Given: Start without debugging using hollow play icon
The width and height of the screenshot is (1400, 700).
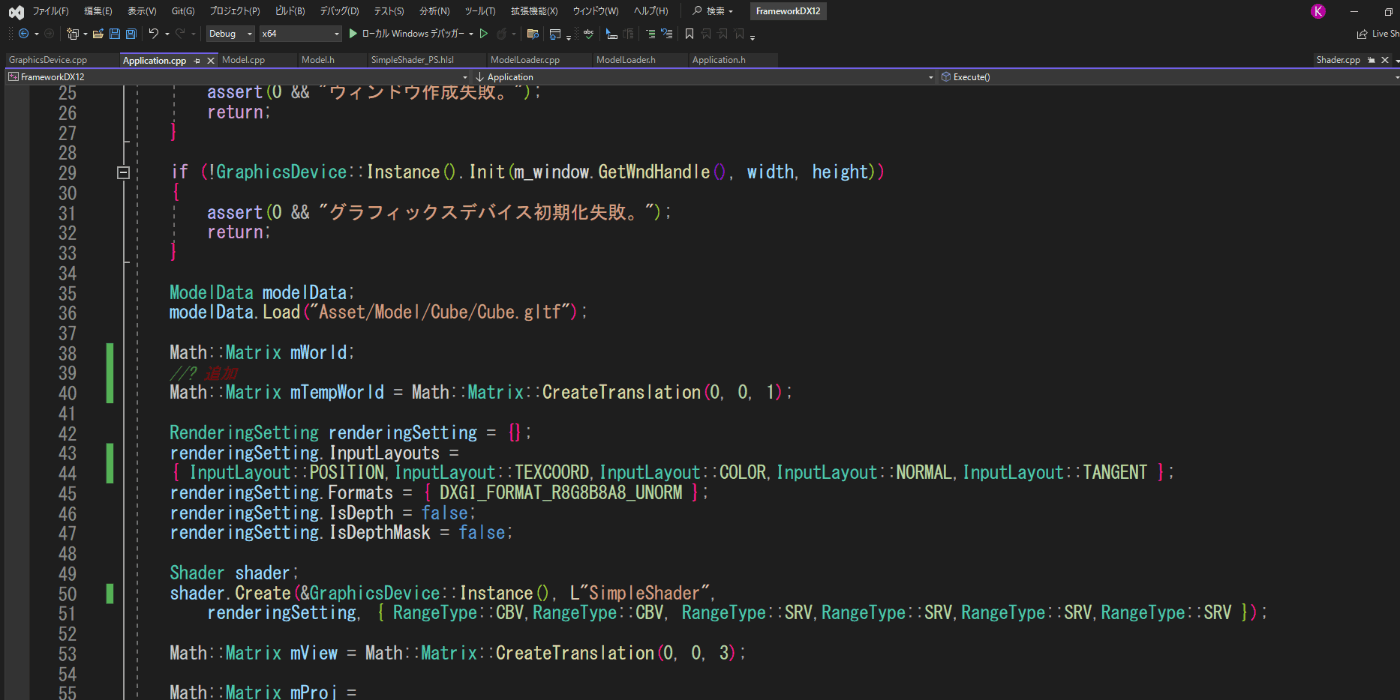Looking at the screenshot, I should tap(484, 34).
